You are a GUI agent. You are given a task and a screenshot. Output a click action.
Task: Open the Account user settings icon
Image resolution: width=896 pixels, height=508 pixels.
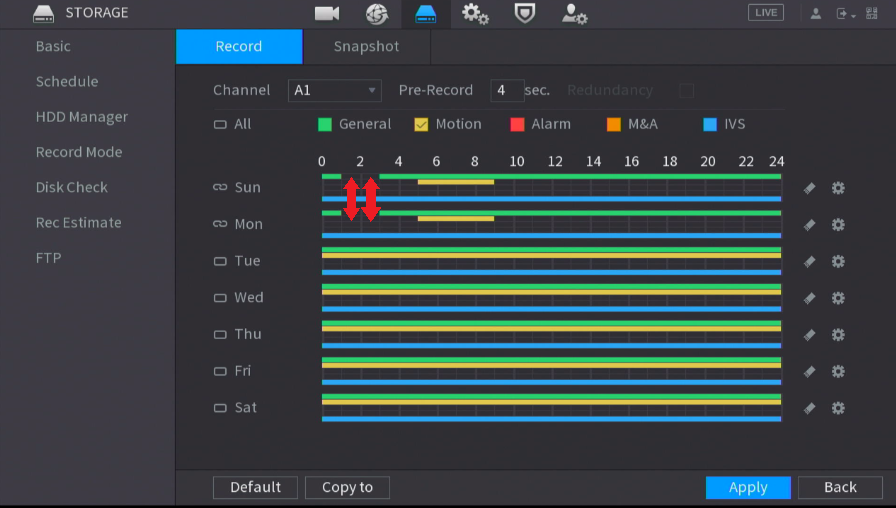click(x=574, y=14)
